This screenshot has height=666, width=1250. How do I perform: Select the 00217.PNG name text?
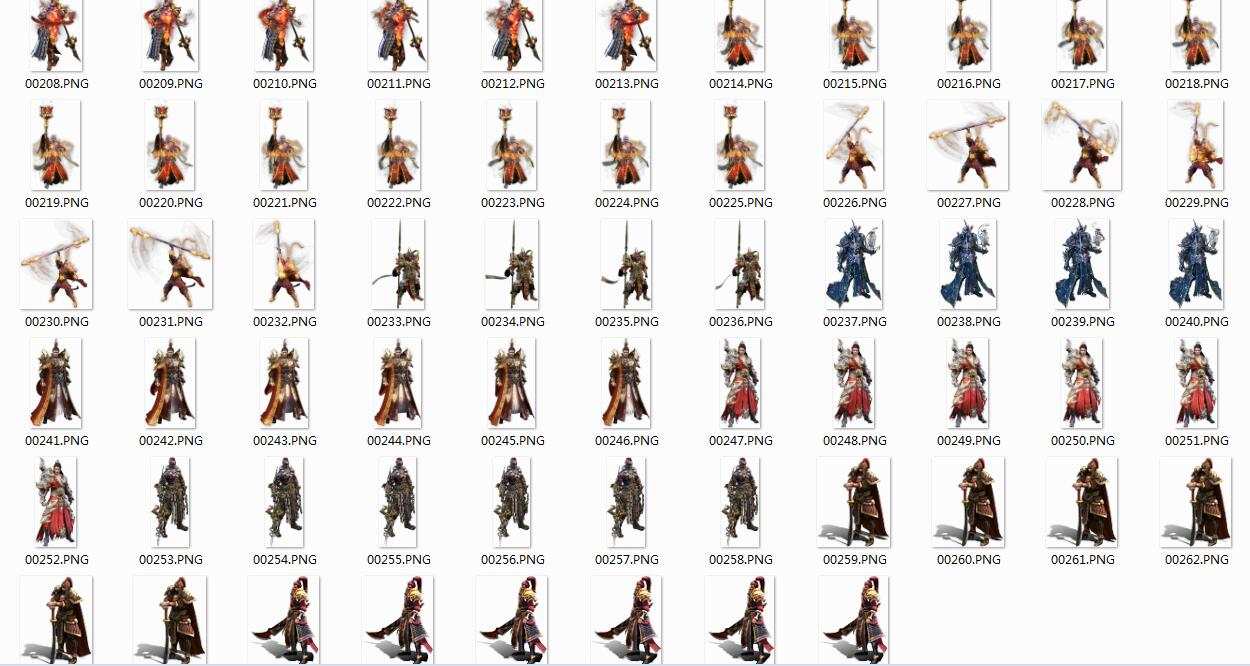1083,84
